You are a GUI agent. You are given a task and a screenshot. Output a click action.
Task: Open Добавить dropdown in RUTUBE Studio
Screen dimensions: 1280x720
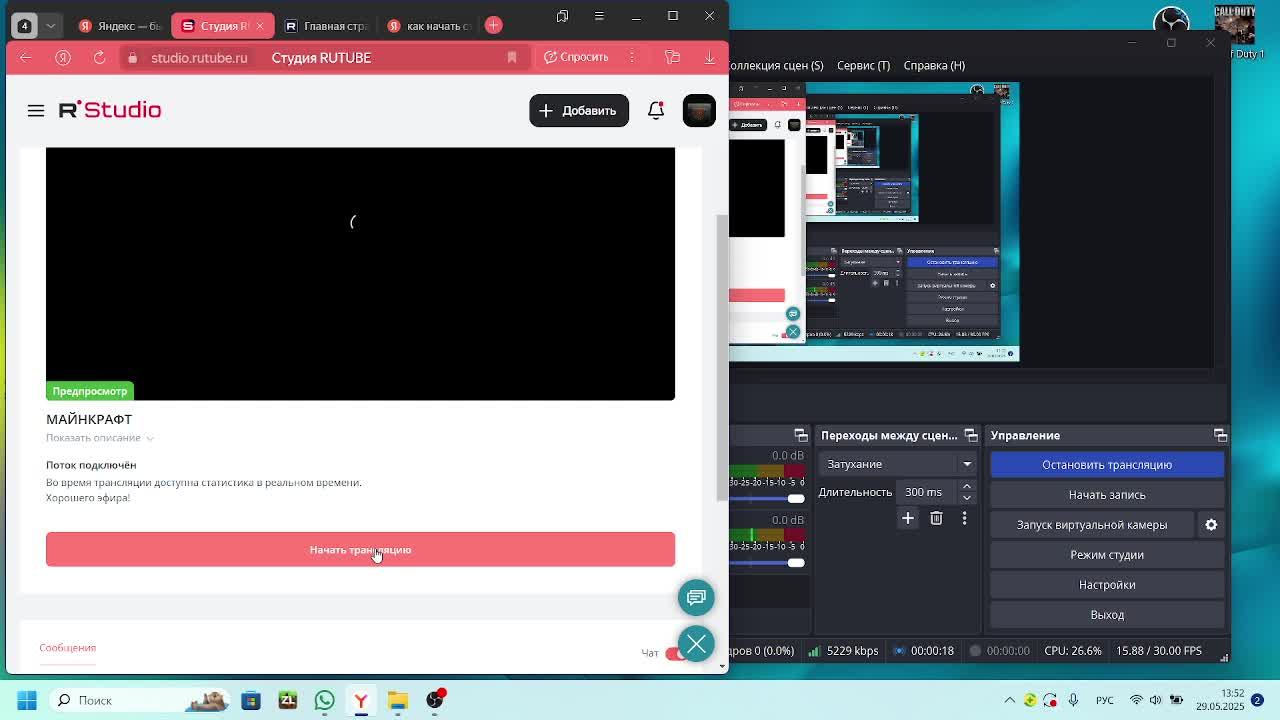point(579,111)
